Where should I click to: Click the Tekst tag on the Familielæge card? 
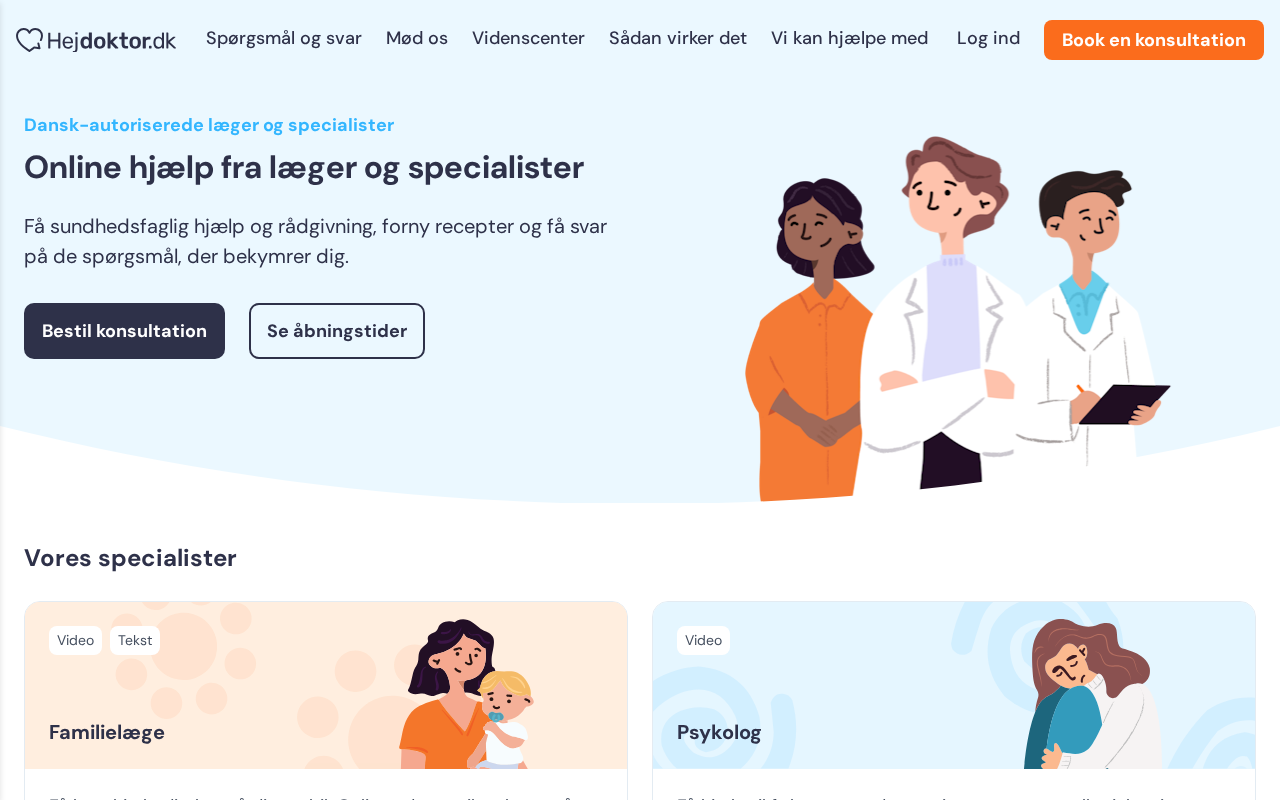pyautogui.click(x=135, y=640)
